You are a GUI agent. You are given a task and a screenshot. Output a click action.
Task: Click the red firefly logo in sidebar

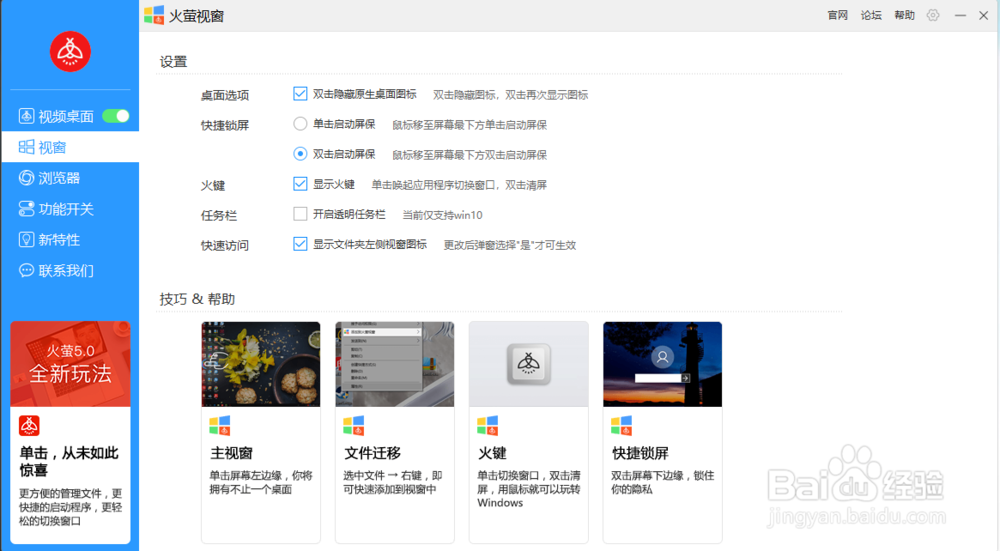[70, 52]
